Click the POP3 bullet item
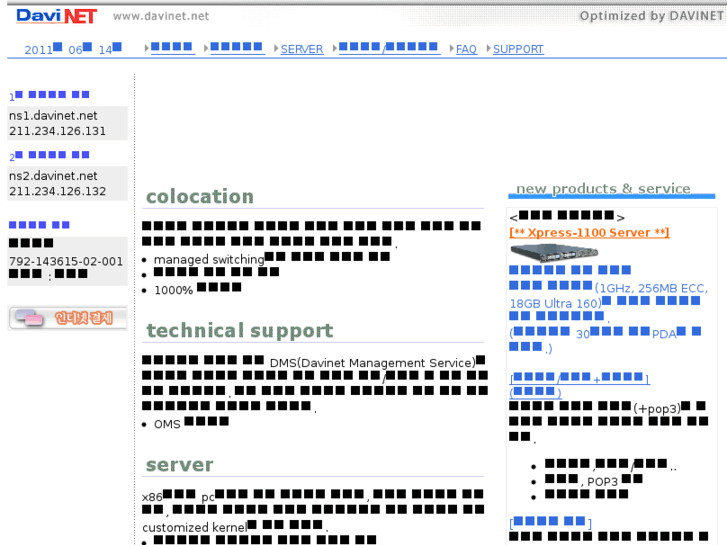This screenshot has width=727, height=545. coord(593,481)
